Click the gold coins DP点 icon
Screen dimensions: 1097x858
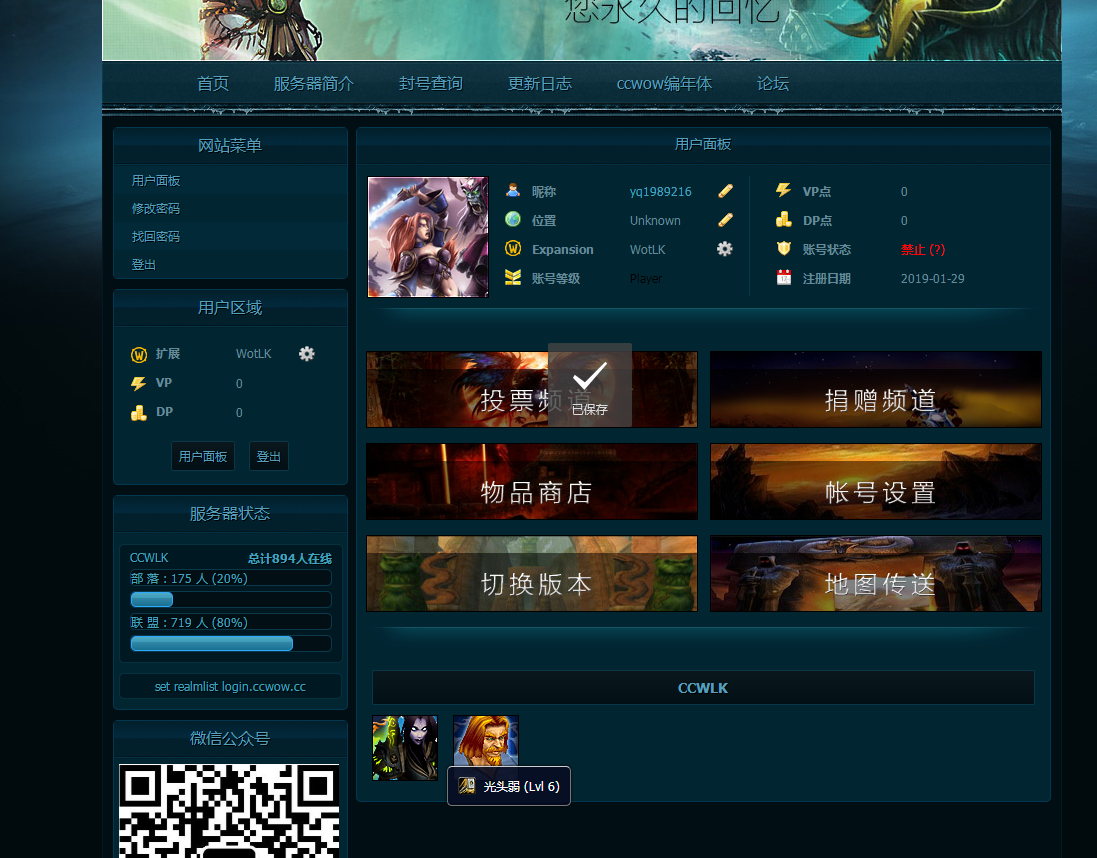point(784,220)
